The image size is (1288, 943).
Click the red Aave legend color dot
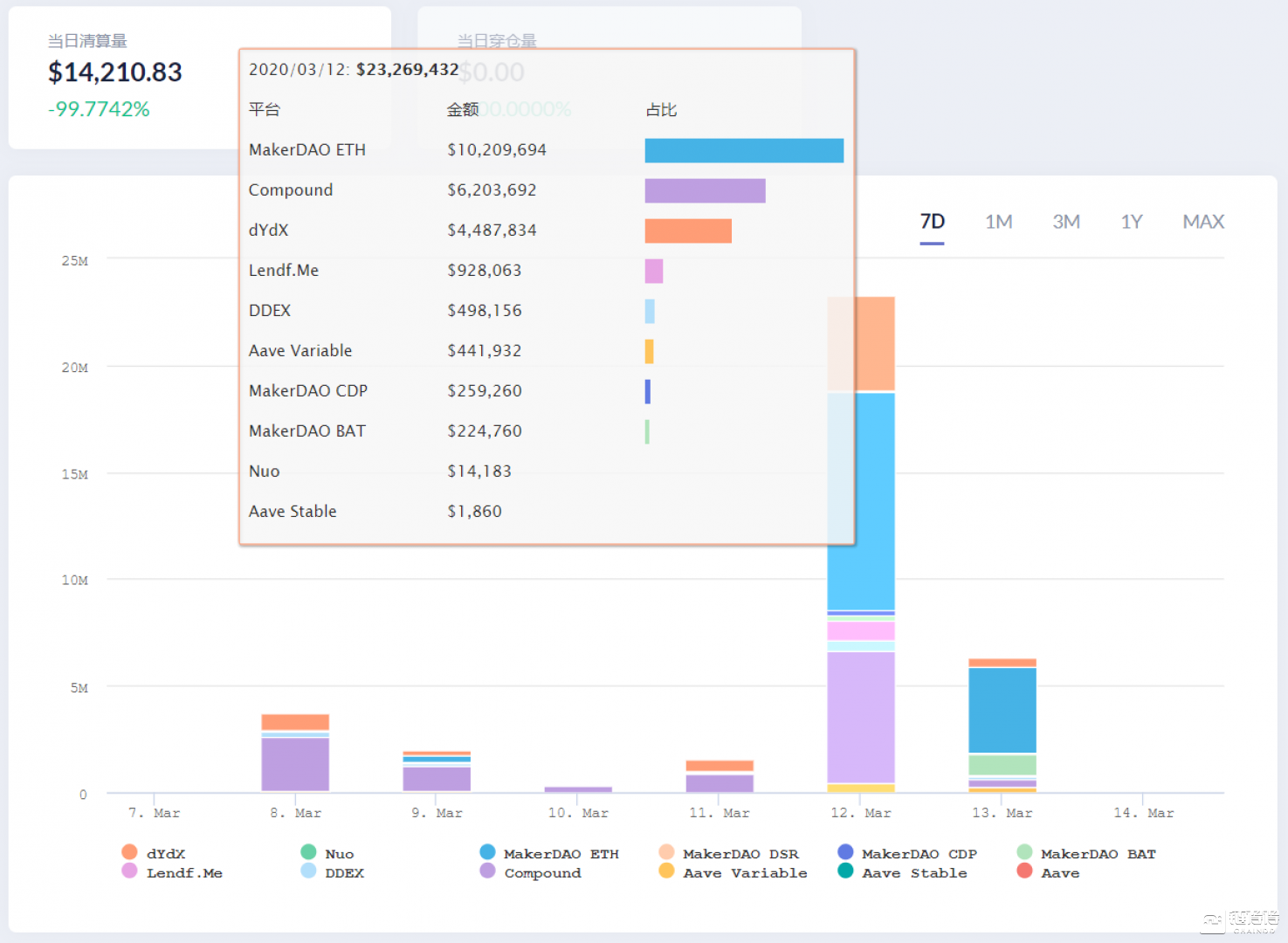click(1024, 871)
